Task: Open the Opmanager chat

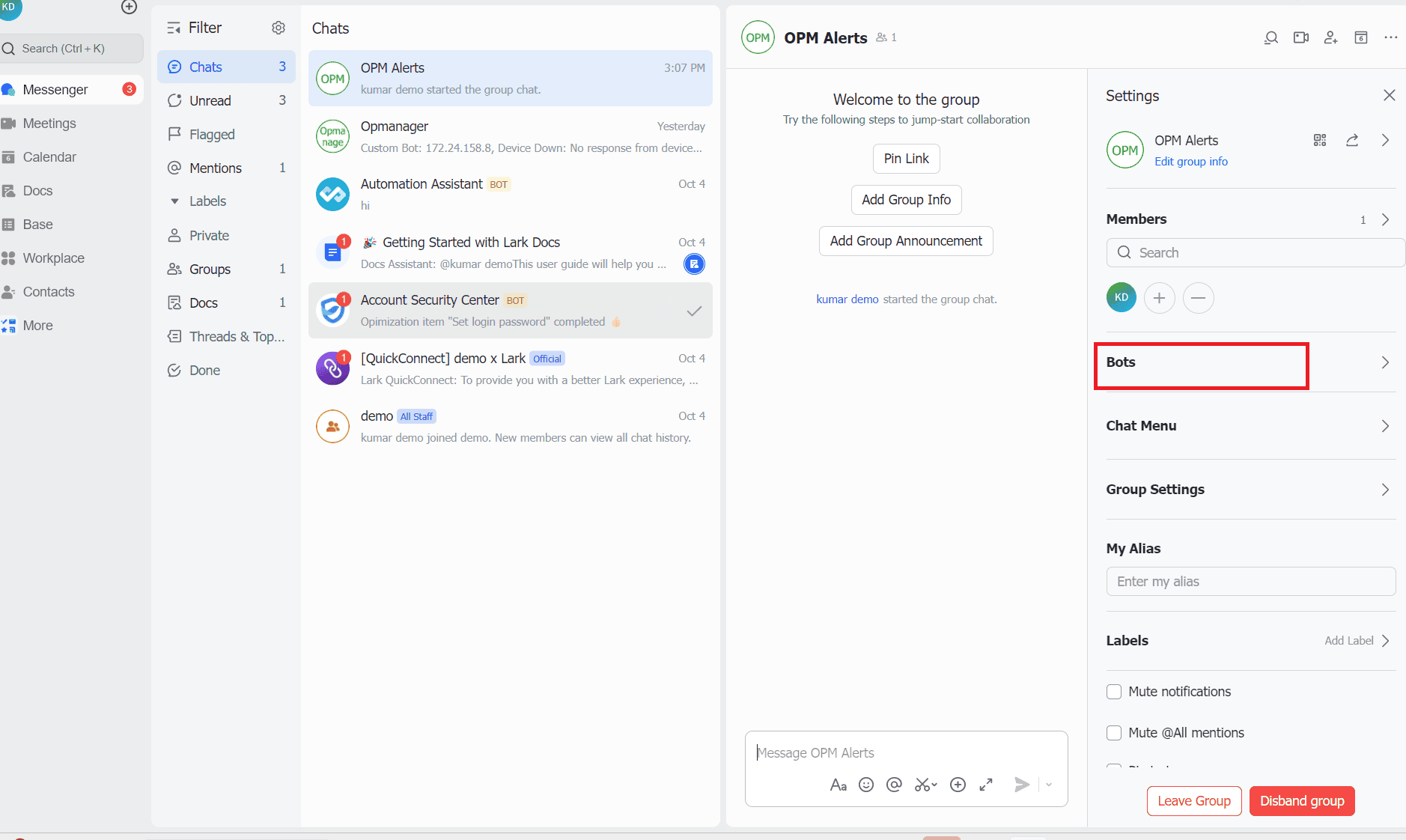Action: pyautogui.click(x=511, y=137)
